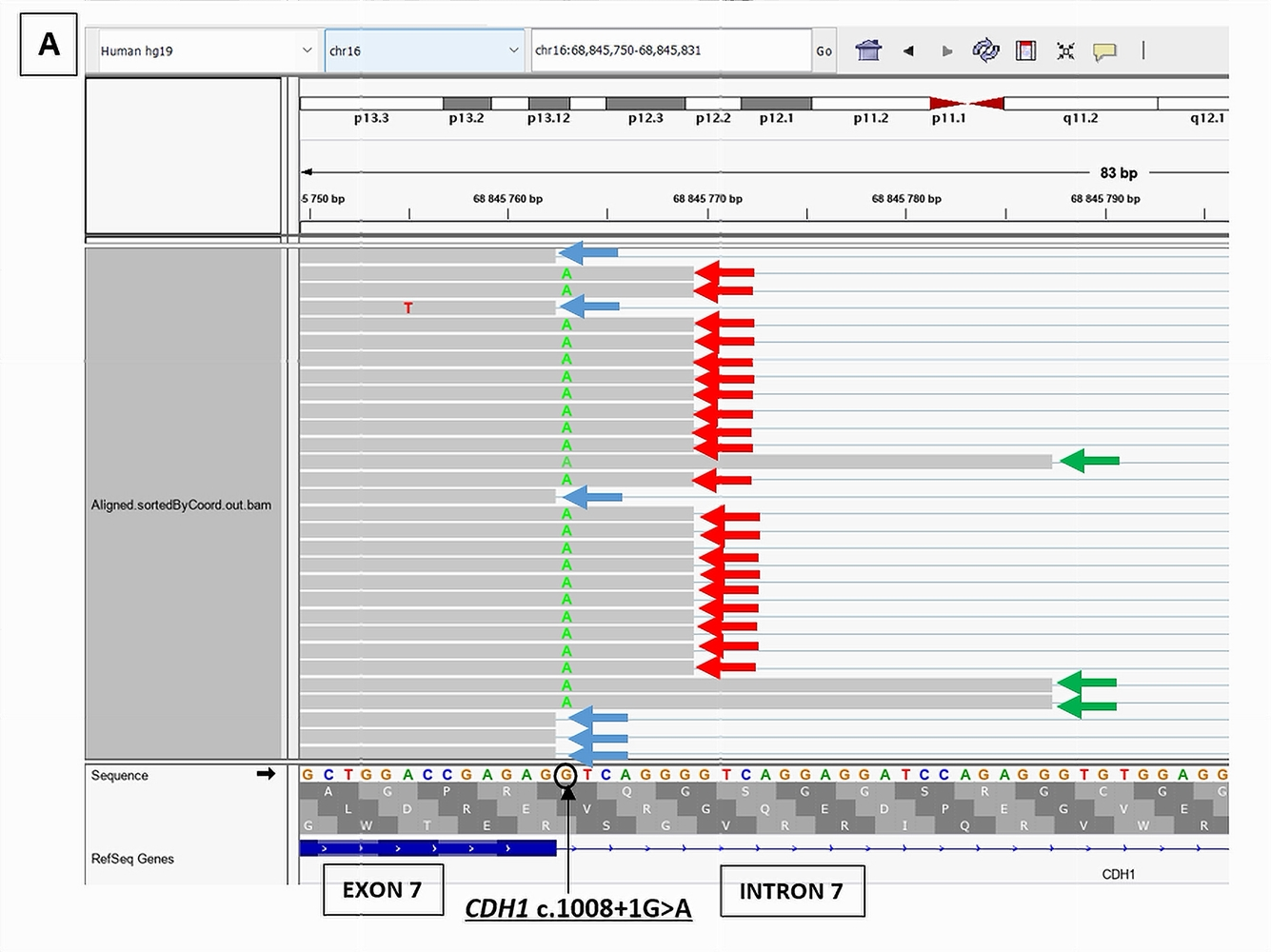
Task: Click the circled G base in Sequence
Action: point(566,775)
